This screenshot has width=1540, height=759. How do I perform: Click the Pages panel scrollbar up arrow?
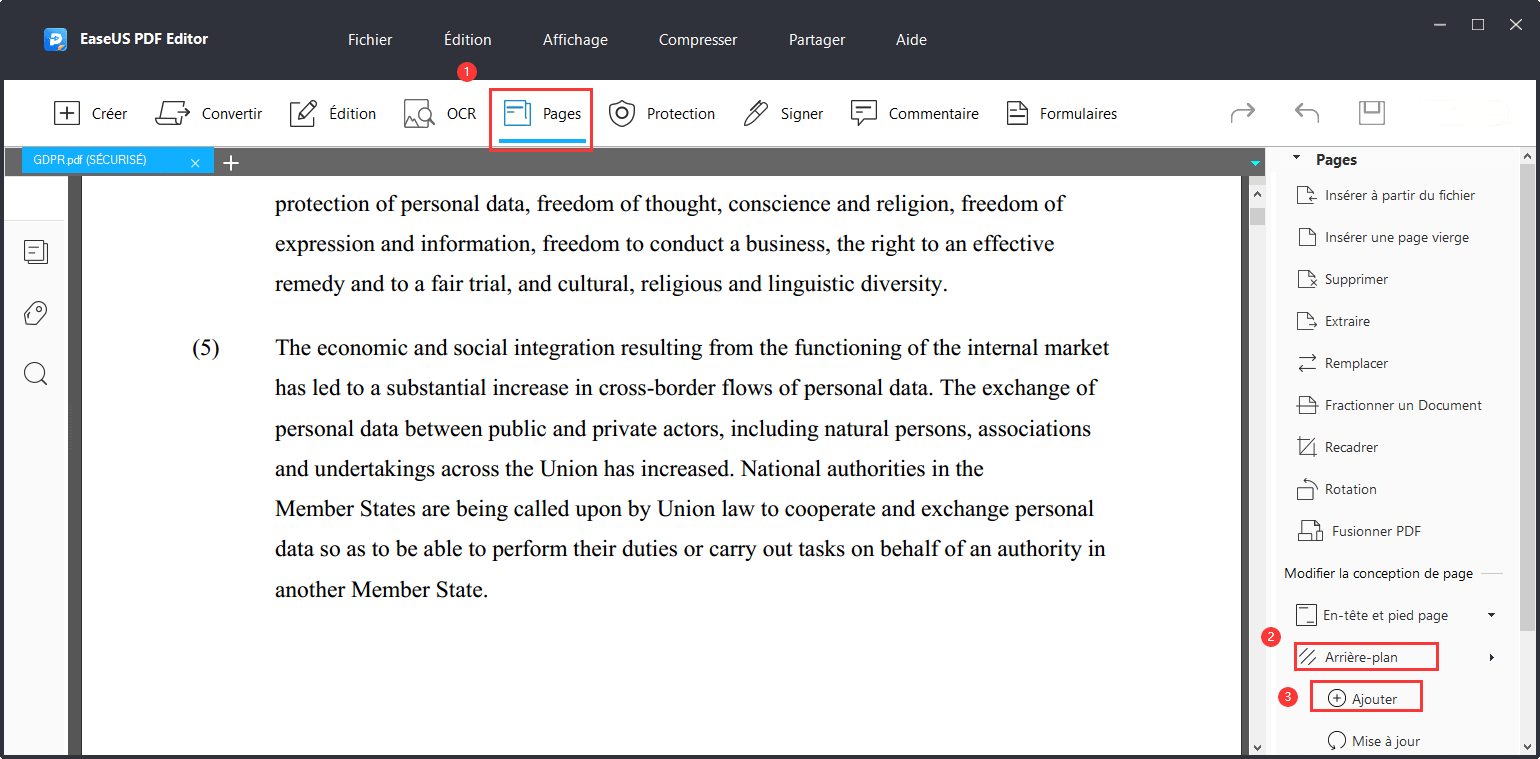[x=1527, y=157]
